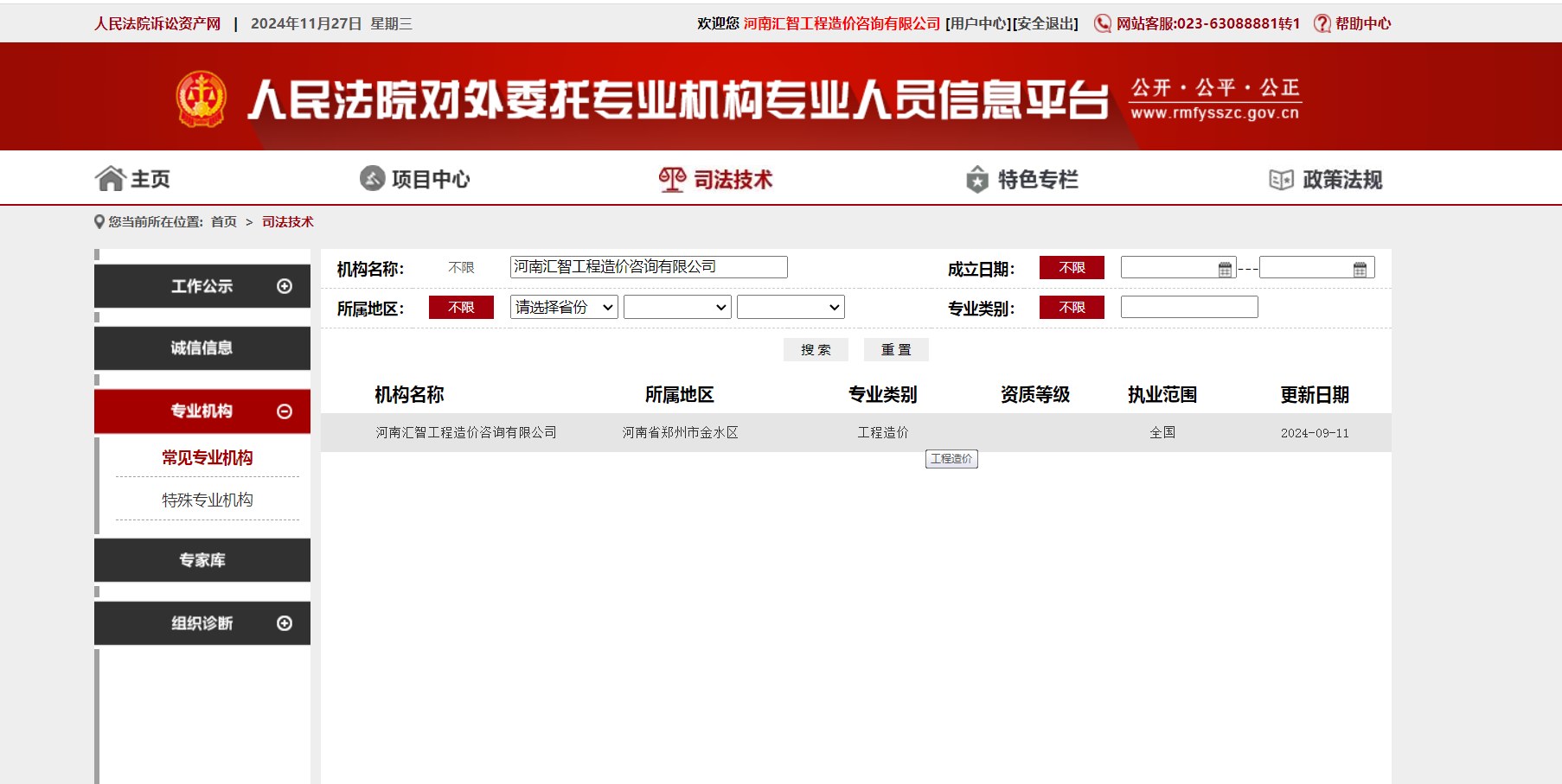Screen dimensions: 1562x784
Task: Select 不限 for 机构名称
Action: pyautogui.click(x=461, y=268)
